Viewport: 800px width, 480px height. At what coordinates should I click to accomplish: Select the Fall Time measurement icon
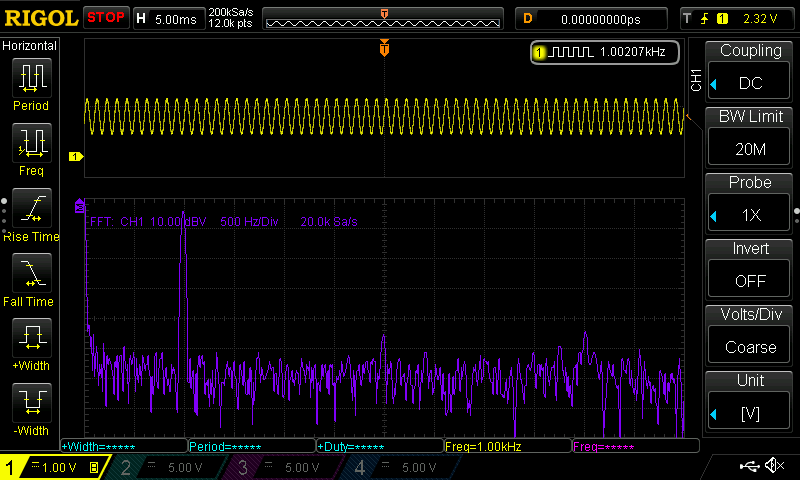[x=30, y=273]
